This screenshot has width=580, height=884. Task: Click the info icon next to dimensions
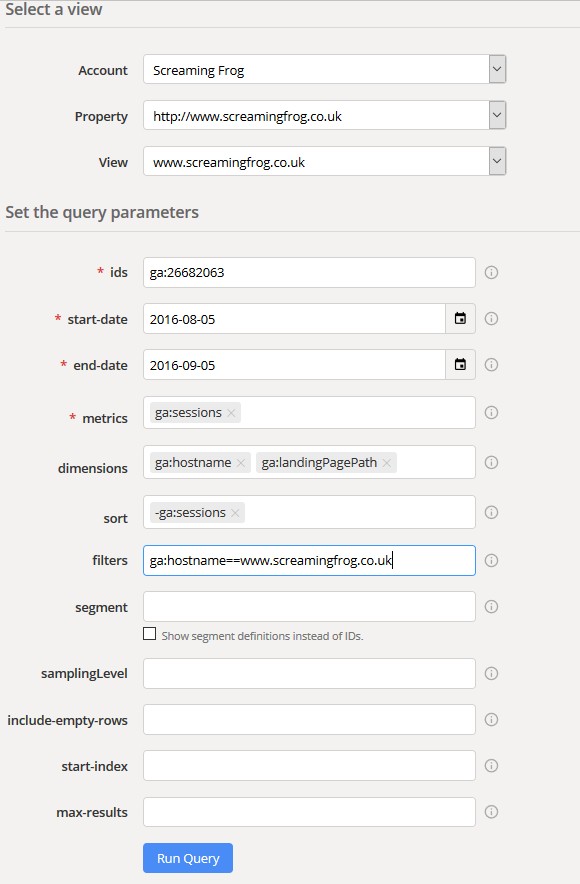(492, 462)
